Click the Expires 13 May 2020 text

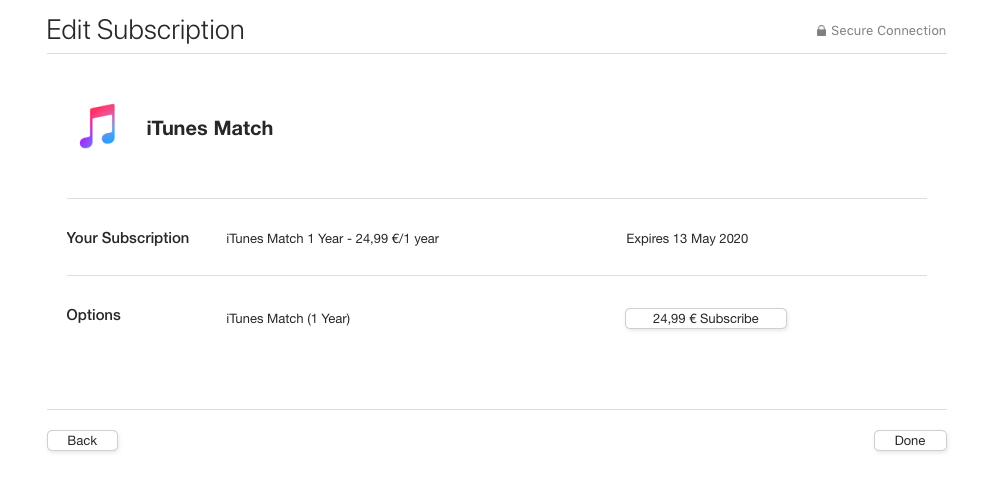(687, 239)
